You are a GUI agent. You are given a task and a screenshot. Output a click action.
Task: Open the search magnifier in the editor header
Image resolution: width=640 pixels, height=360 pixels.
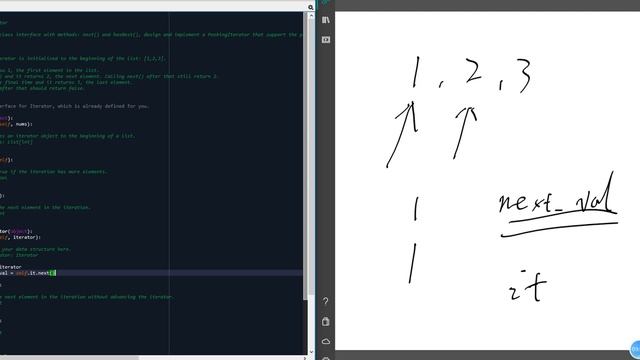click(311, 7)
